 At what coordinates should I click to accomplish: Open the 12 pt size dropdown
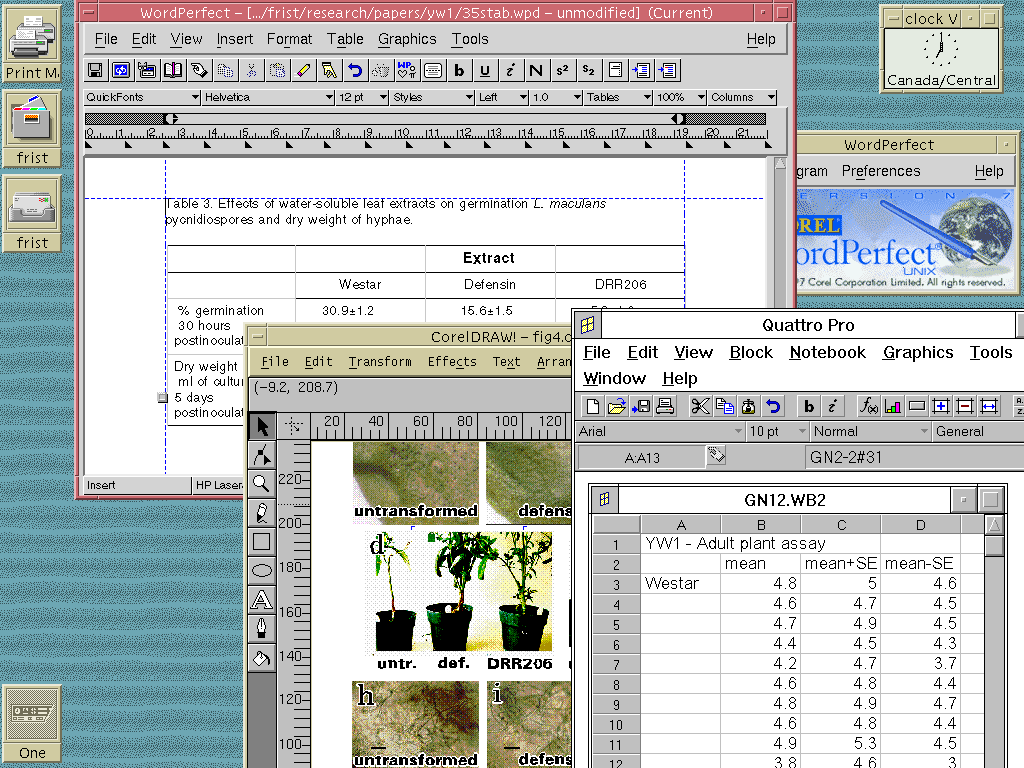coord(362,97)
